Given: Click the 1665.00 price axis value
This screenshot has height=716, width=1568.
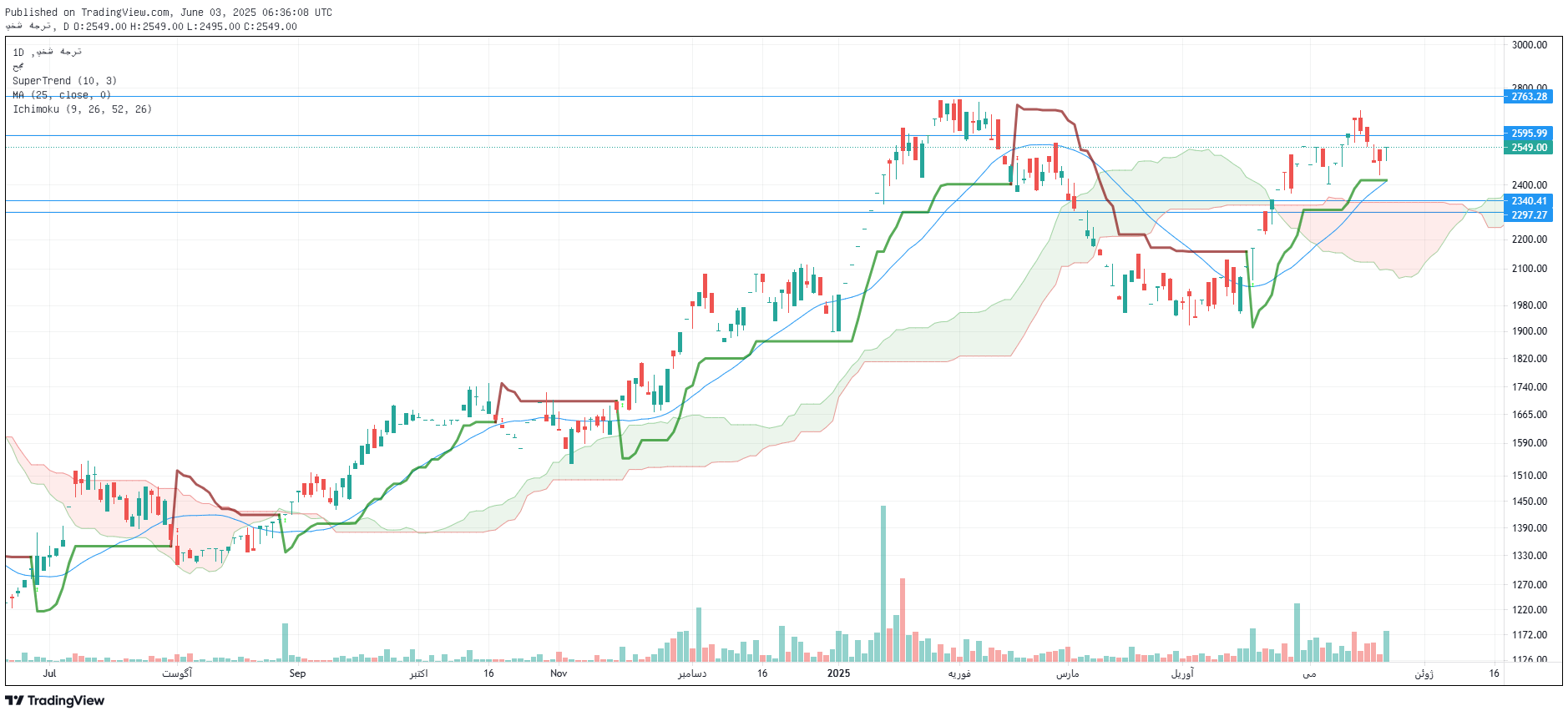Looking at the screenshot, I should 1530,415.
